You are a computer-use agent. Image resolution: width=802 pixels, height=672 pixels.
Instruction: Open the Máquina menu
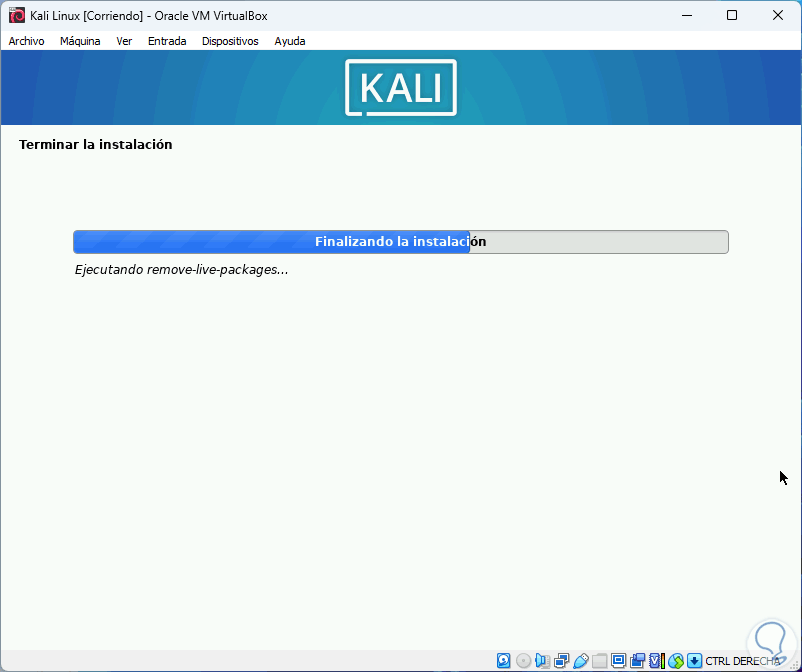point(80,41)
